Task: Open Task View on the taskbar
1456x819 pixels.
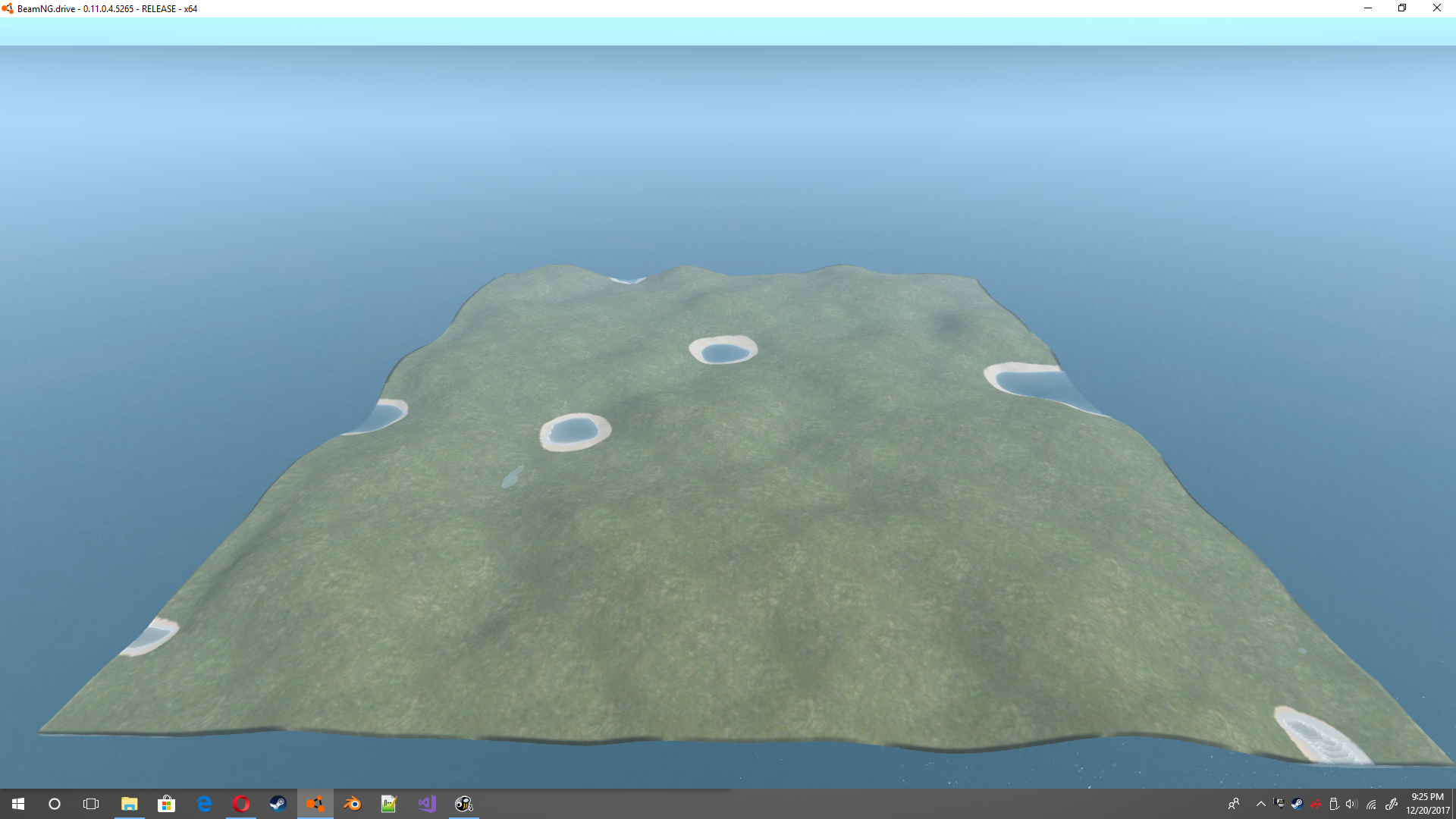Action: [91, 804]
